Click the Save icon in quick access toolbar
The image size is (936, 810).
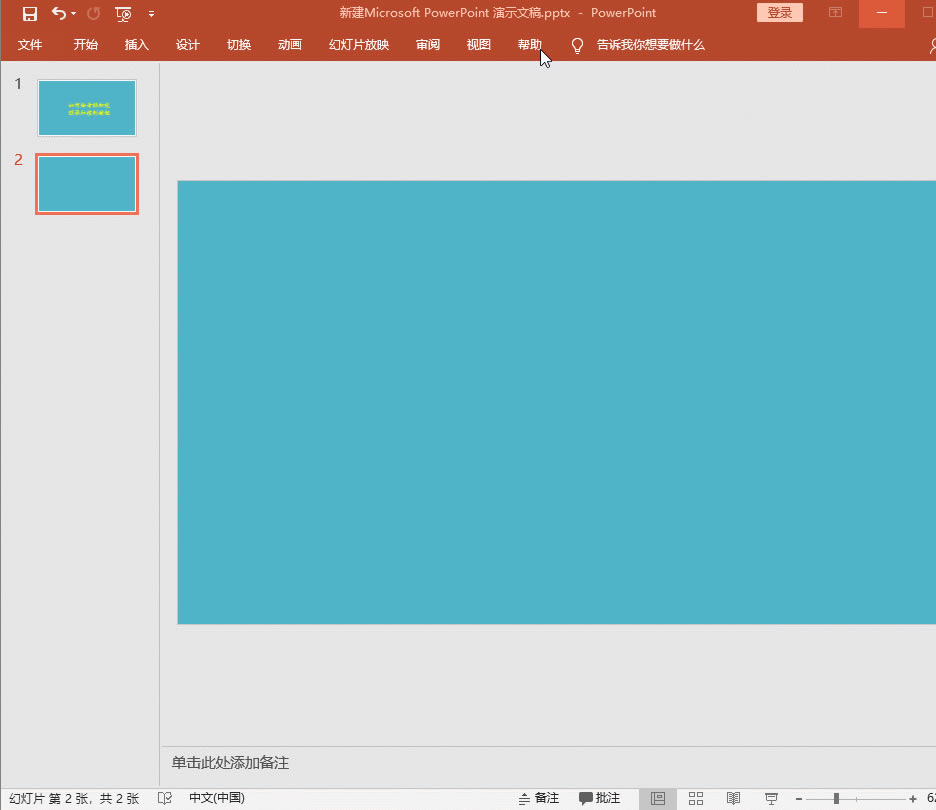pos(30,13)
